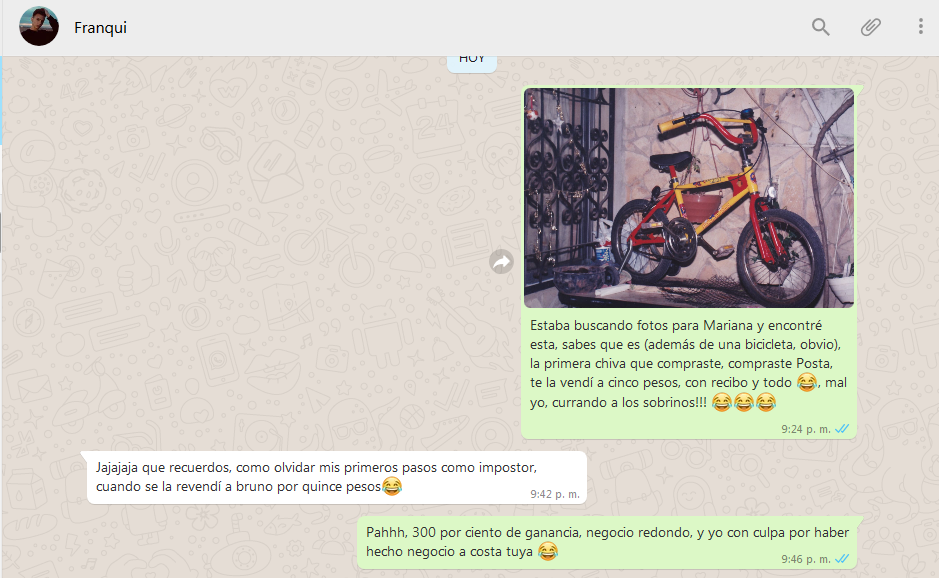Screen dimensions: 939x578
Task: Click blue read ticks on 9:24 message
Action: coord(842,429)
